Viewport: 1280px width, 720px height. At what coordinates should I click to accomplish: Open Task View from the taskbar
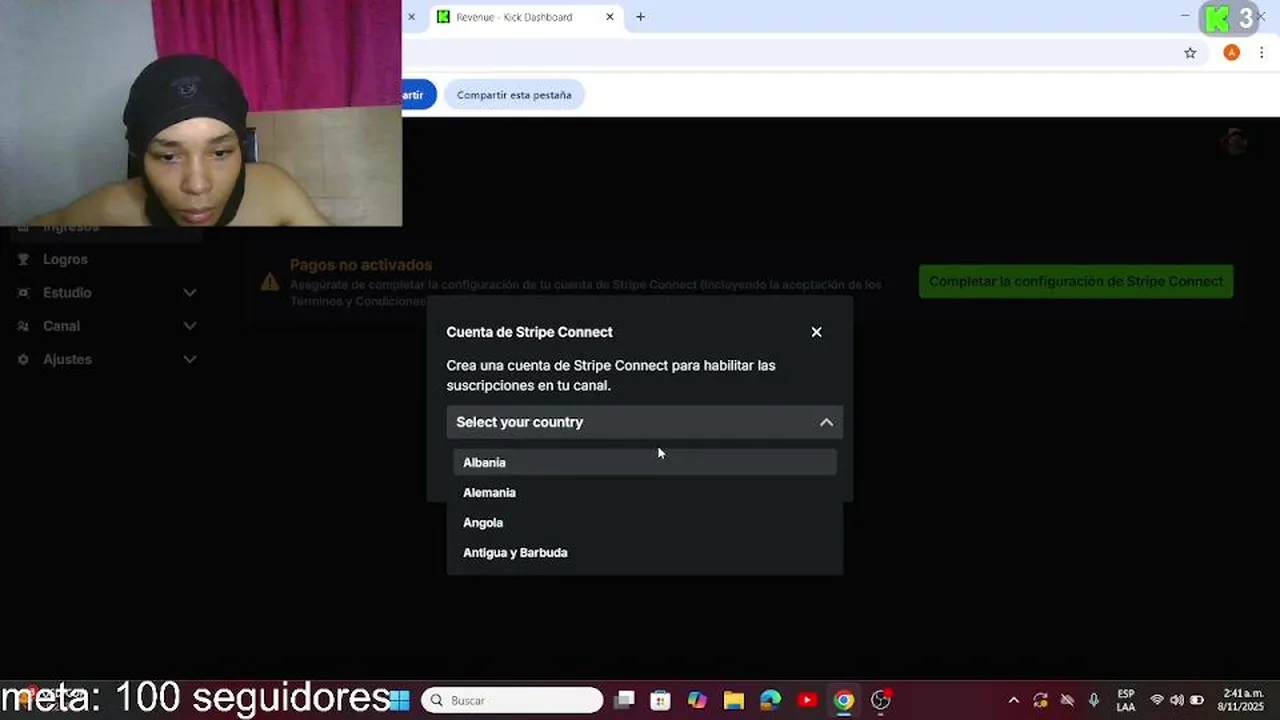click(x=624, y=700)
